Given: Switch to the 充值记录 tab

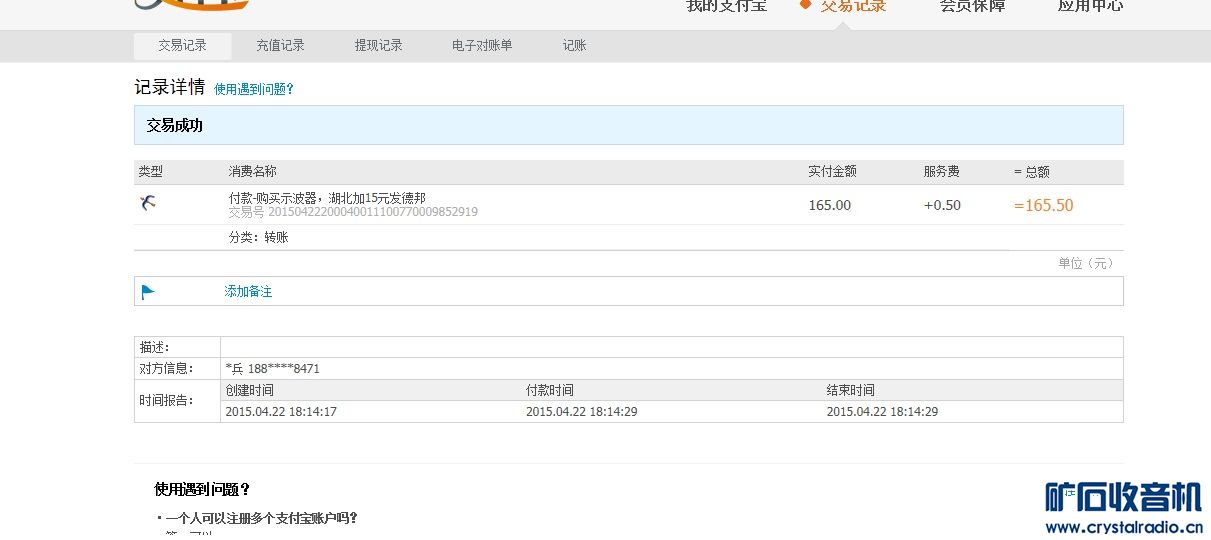Looking at the screenshot, I should (x=280, y=46).
